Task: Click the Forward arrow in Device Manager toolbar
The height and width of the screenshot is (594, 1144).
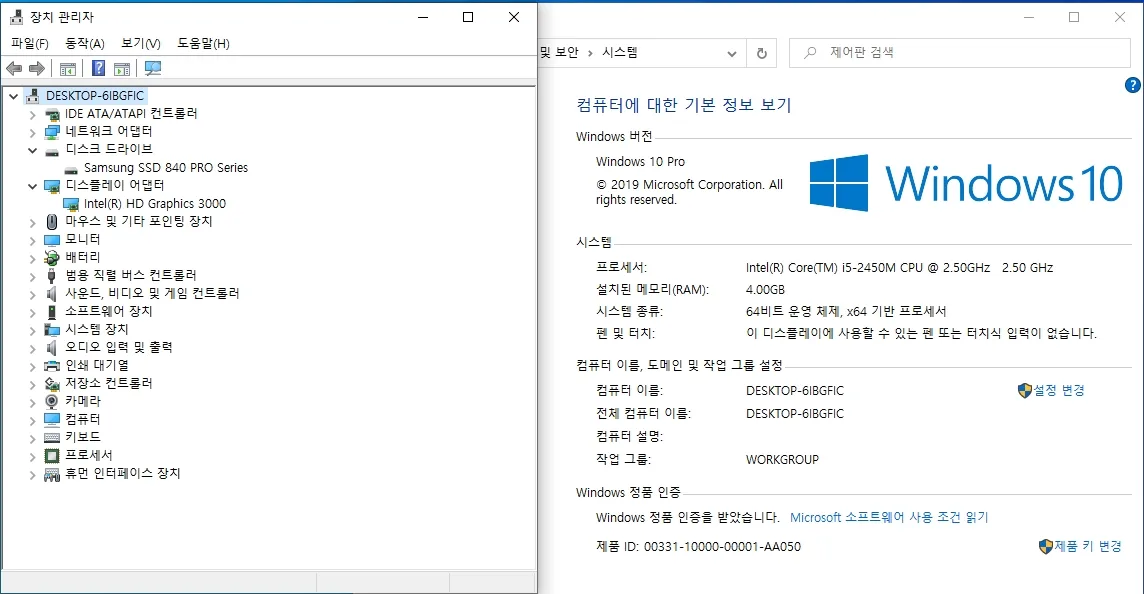Action: pos(36,69)
